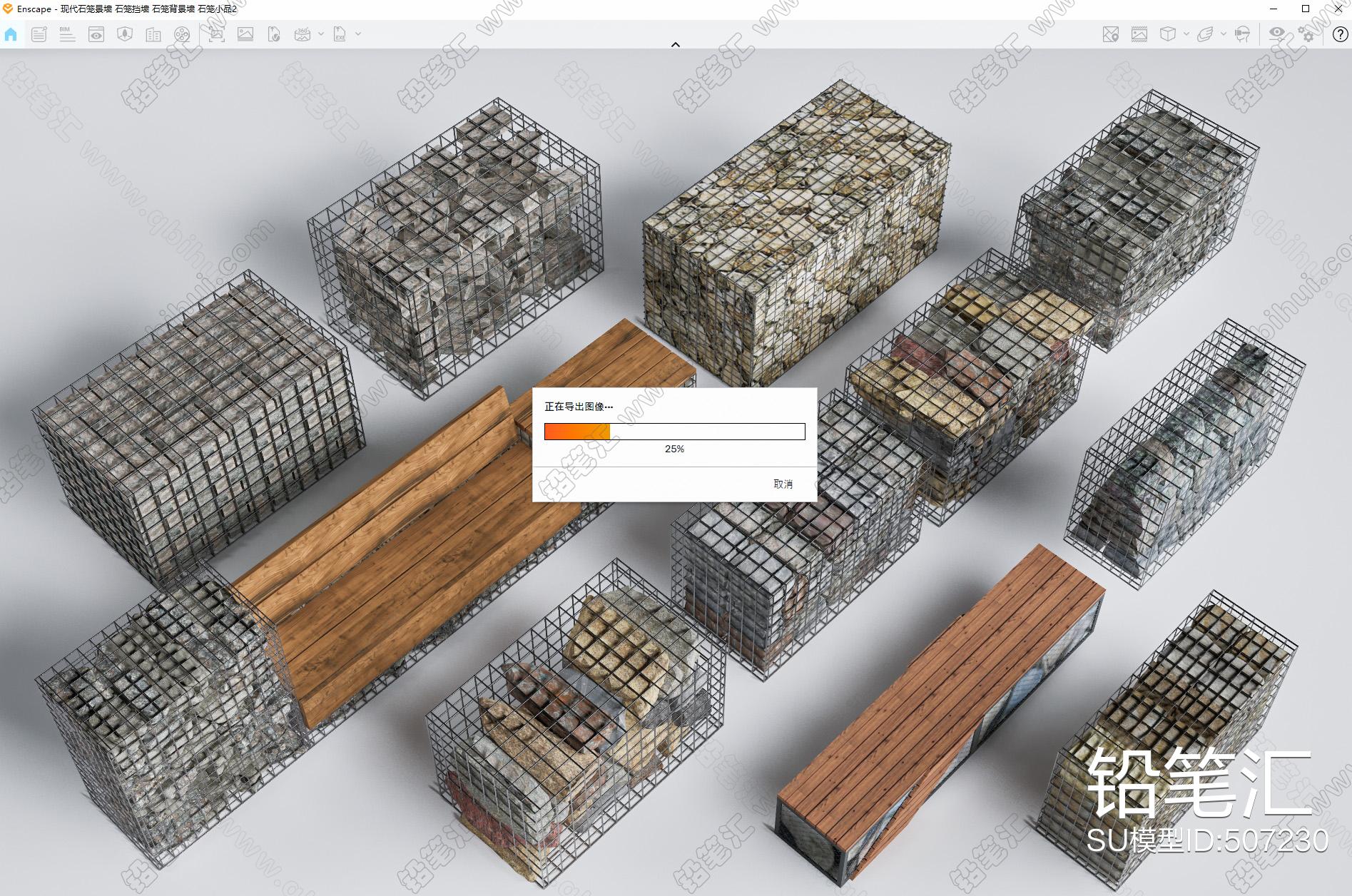Open the annotations notes panel icon
This screenshot has width=1352, height=896.
pyautogui.click(x=39, y=34)
